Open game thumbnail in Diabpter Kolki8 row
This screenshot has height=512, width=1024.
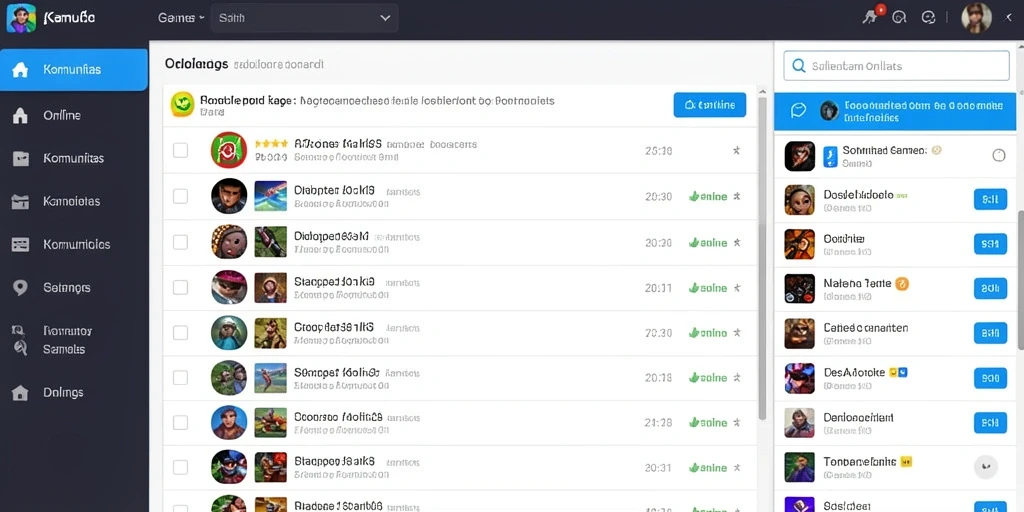coord(270,196)
